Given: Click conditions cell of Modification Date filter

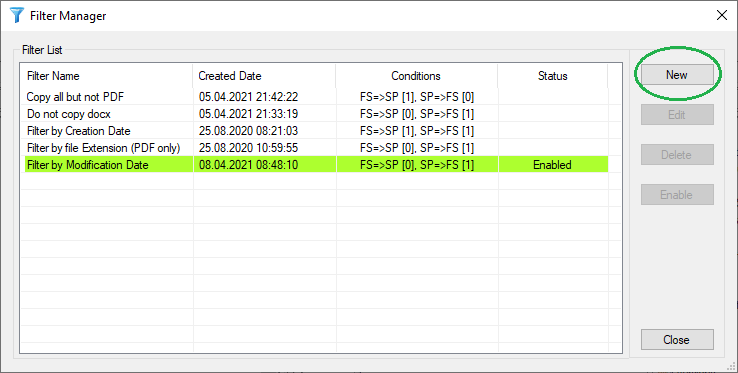Looking at the screenshot, I should [x=417, y=165].
